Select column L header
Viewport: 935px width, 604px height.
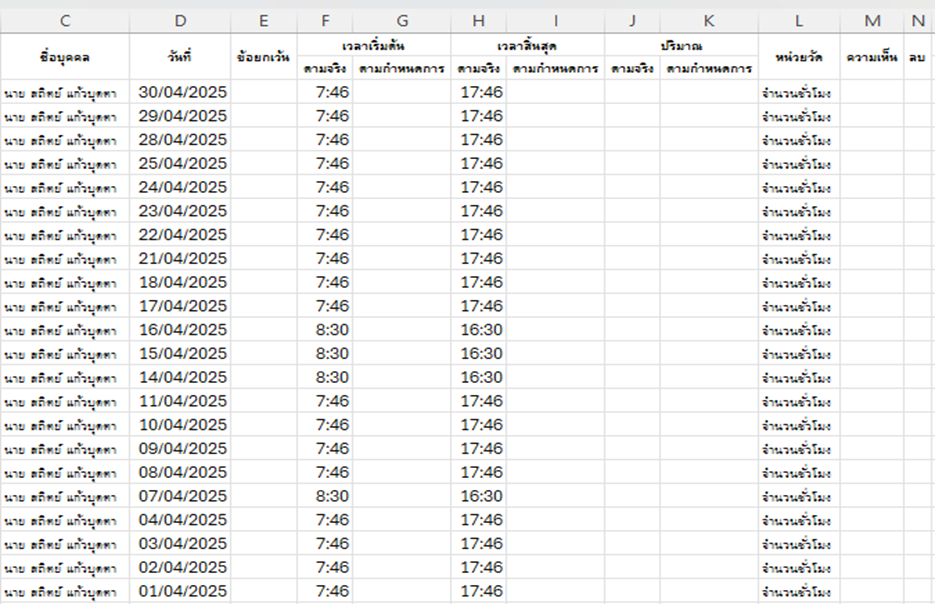798,20
